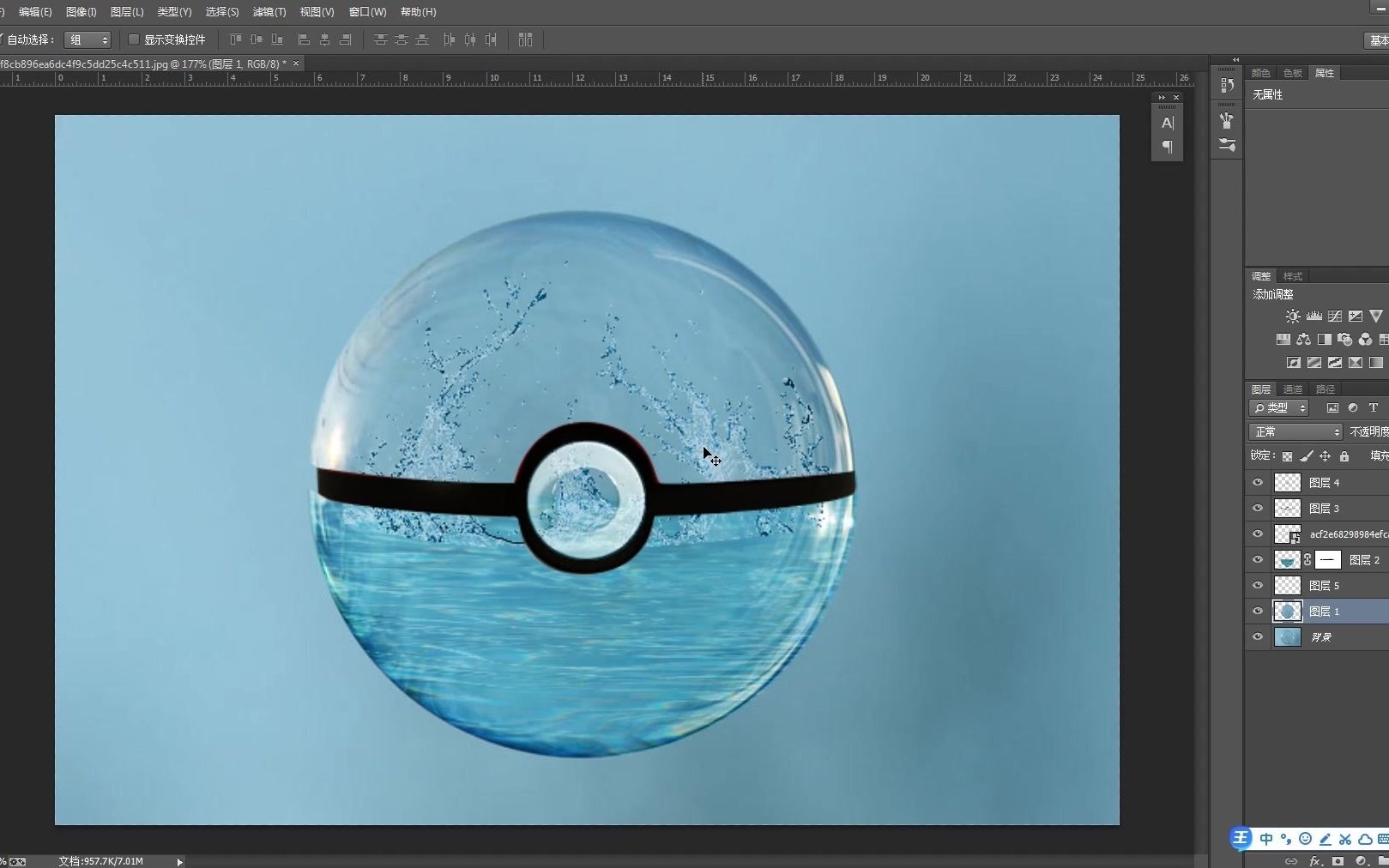1389x868 pixels.
Task: Hide 图层 5 with eye icon
Action: (1258, 586)
